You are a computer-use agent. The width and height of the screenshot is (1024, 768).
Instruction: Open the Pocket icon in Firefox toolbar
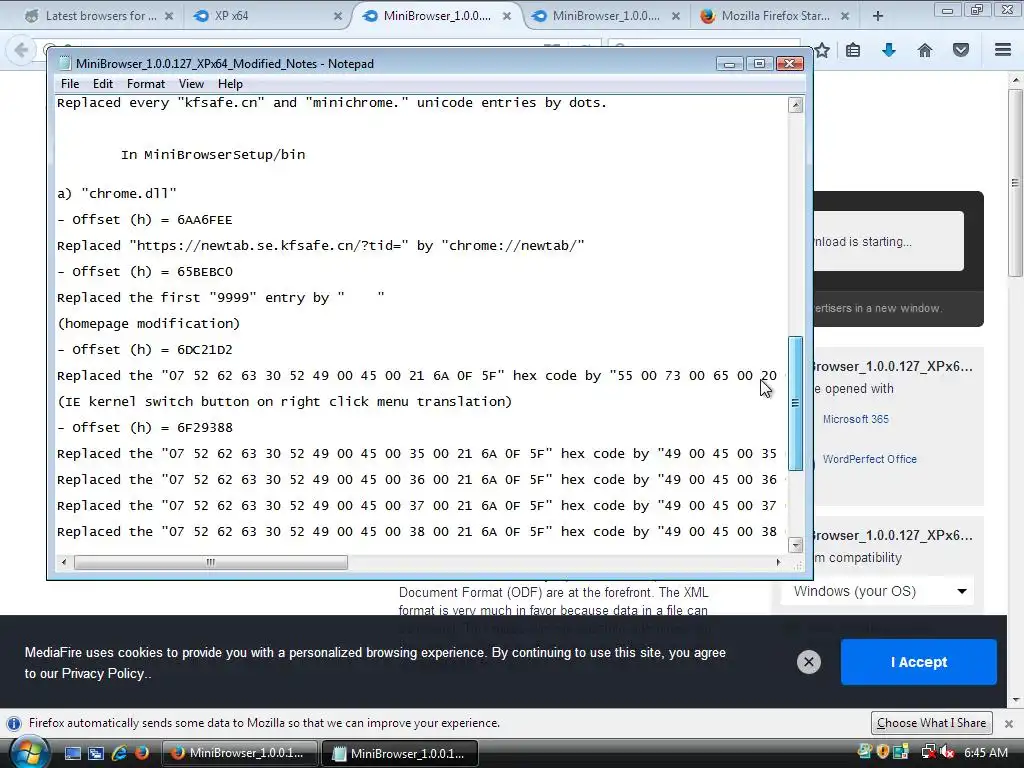961,50
